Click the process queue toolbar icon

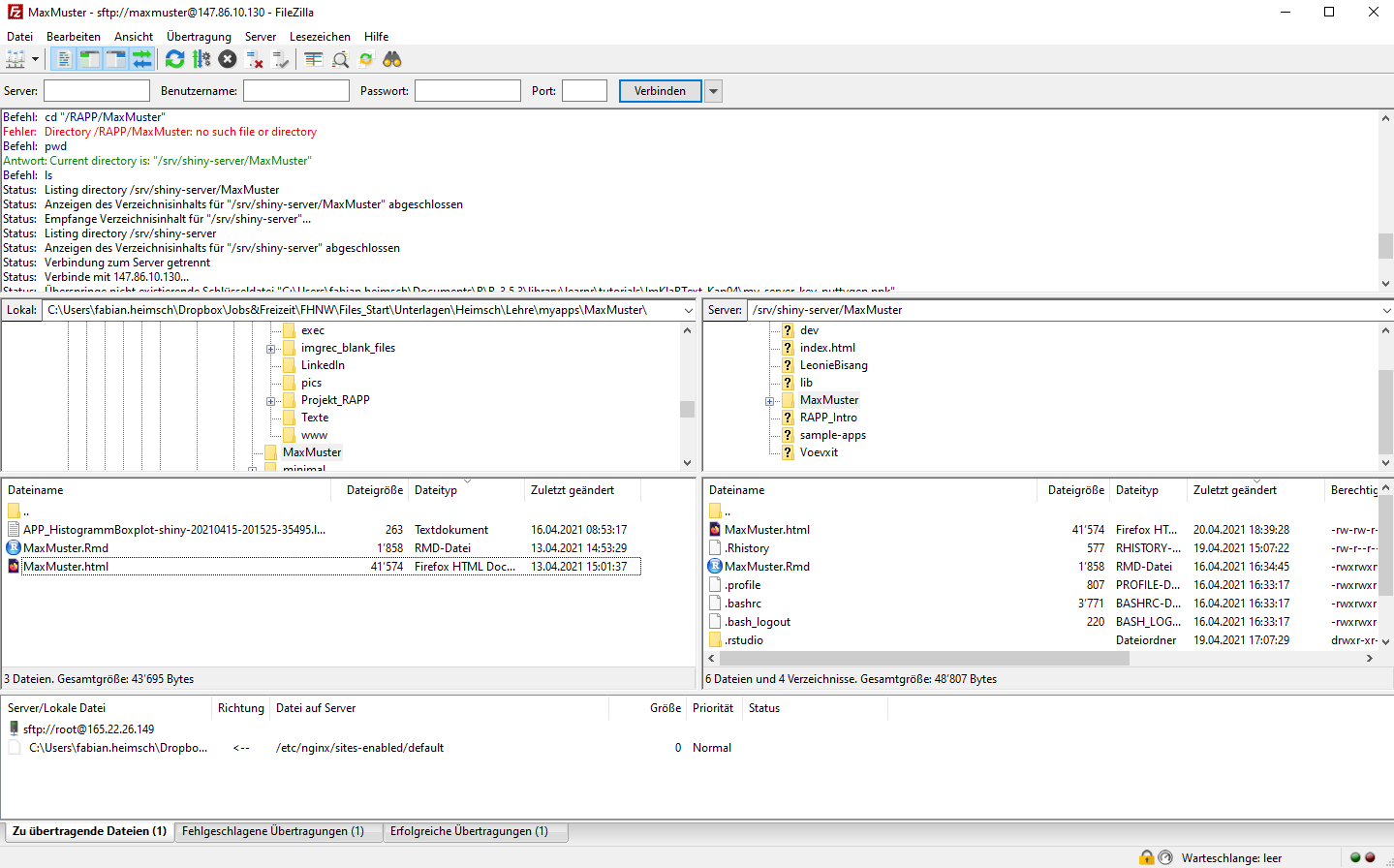click(201, 59)
